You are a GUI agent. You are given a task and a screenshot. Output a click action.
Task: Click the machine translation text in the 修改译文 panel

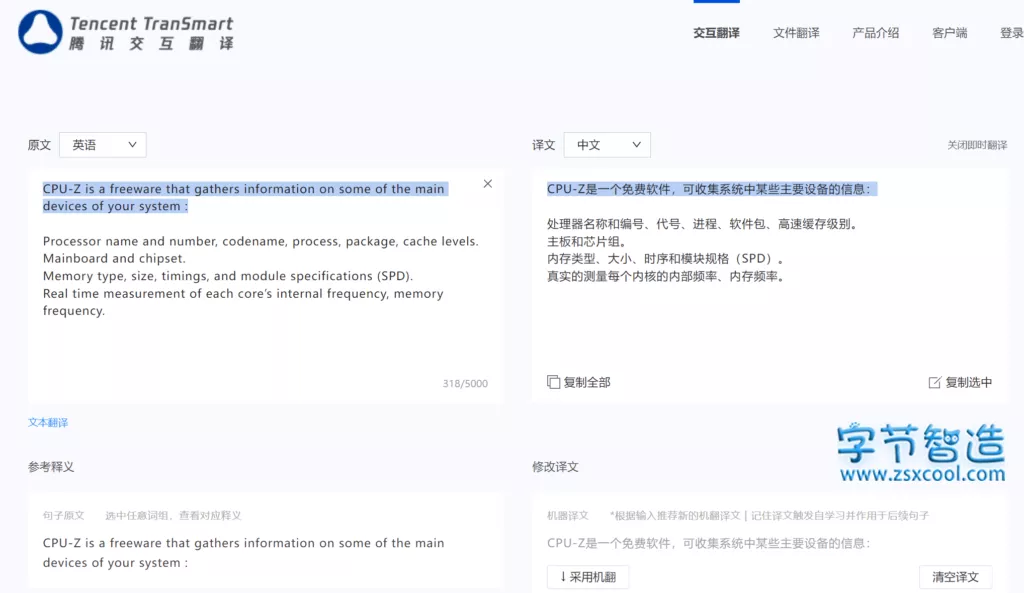pyautogui.click(x=709, y=543)
